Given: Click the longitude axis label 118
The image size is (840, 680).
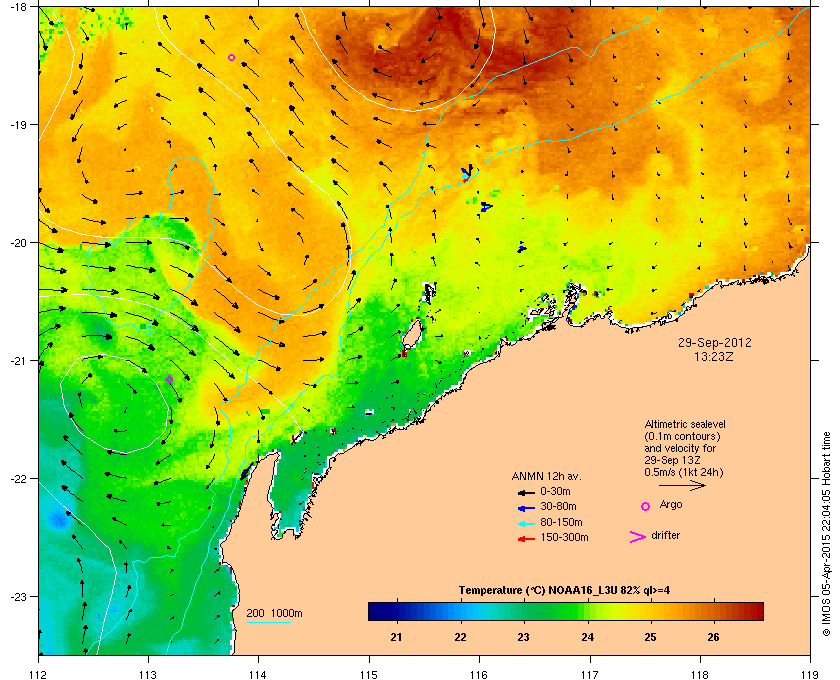Looking at the screenshot, I should (700, 674).
